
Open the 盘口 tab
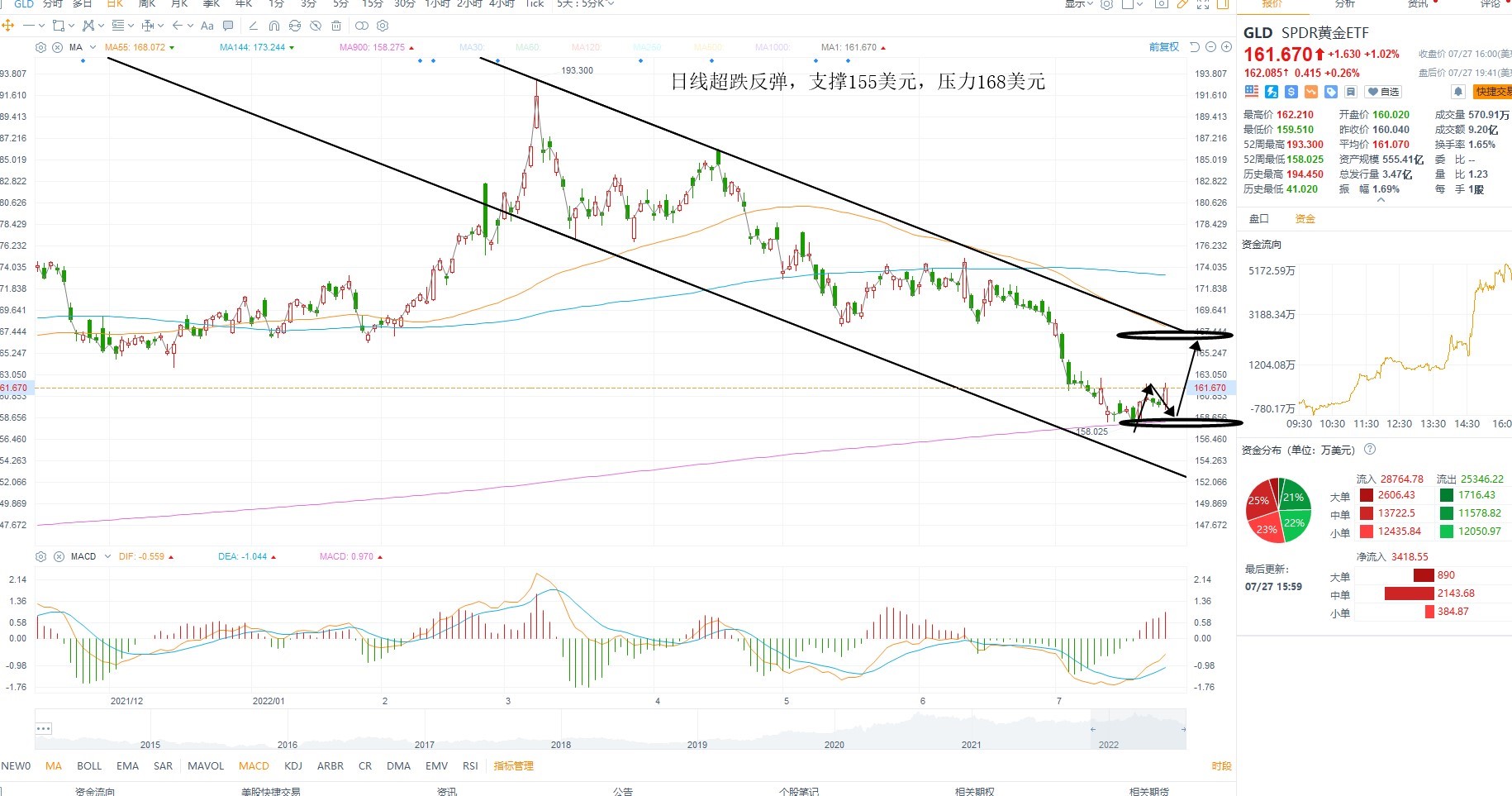(1259, 219)
